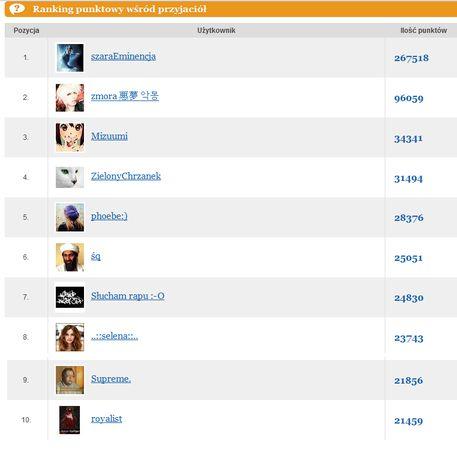Click zmora's avatar picture
The width and height of the screenshot is (457, 450).
coord(70,98)
